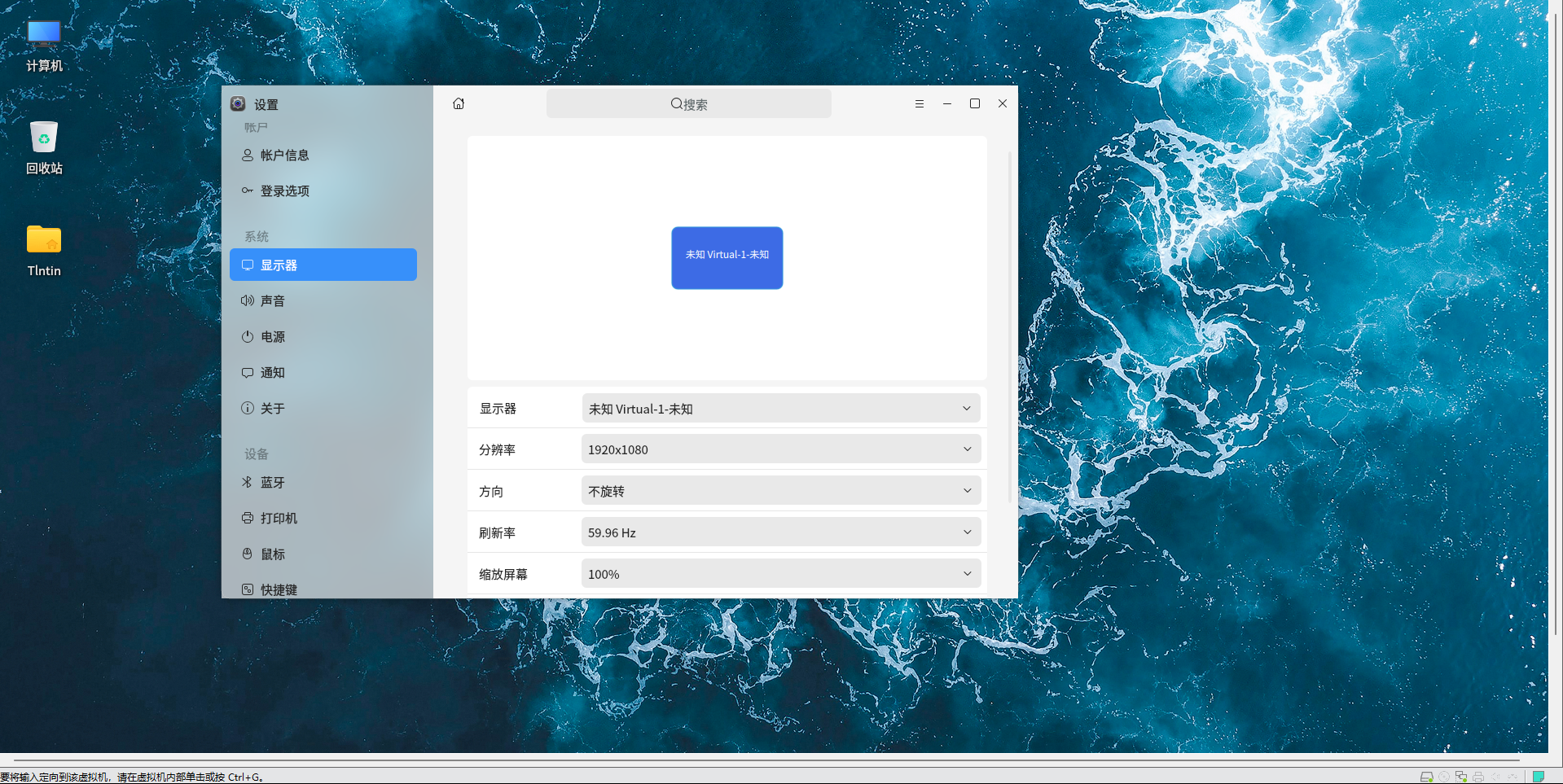The width and height of the screenshot is (1563, 784).
Task: Click the 关于 info icon in the sidebar
Action: tap(247, 408)
